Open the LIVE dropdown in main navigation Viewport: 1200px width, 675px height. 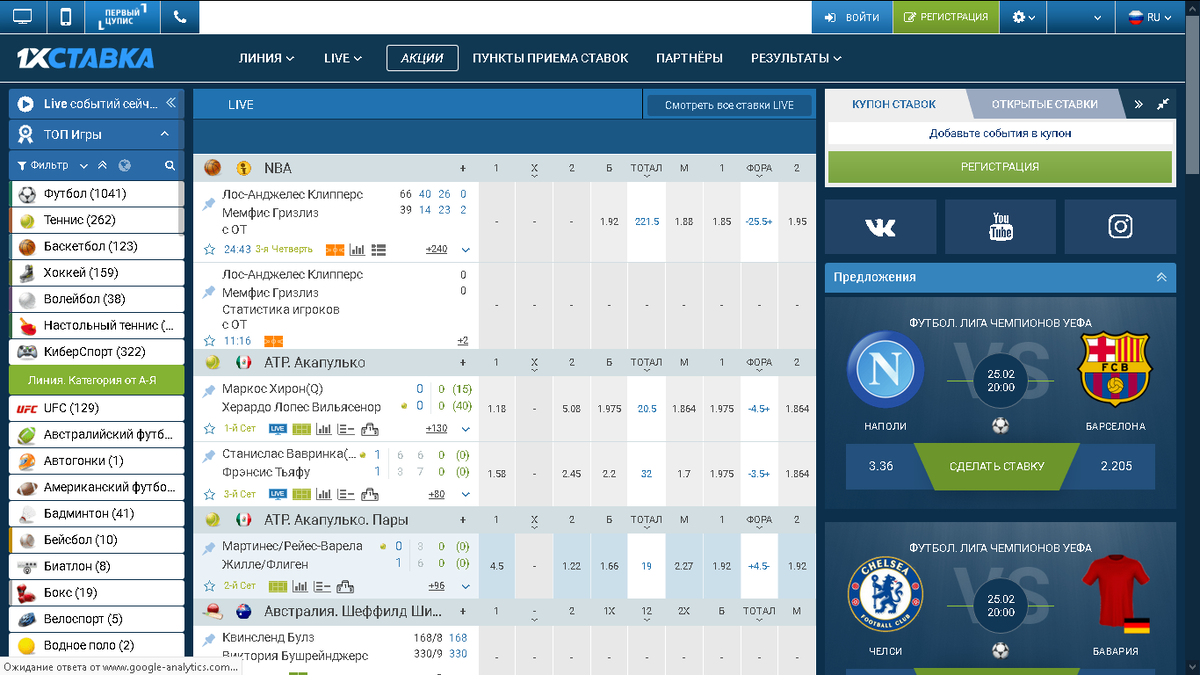coord(343,58)
